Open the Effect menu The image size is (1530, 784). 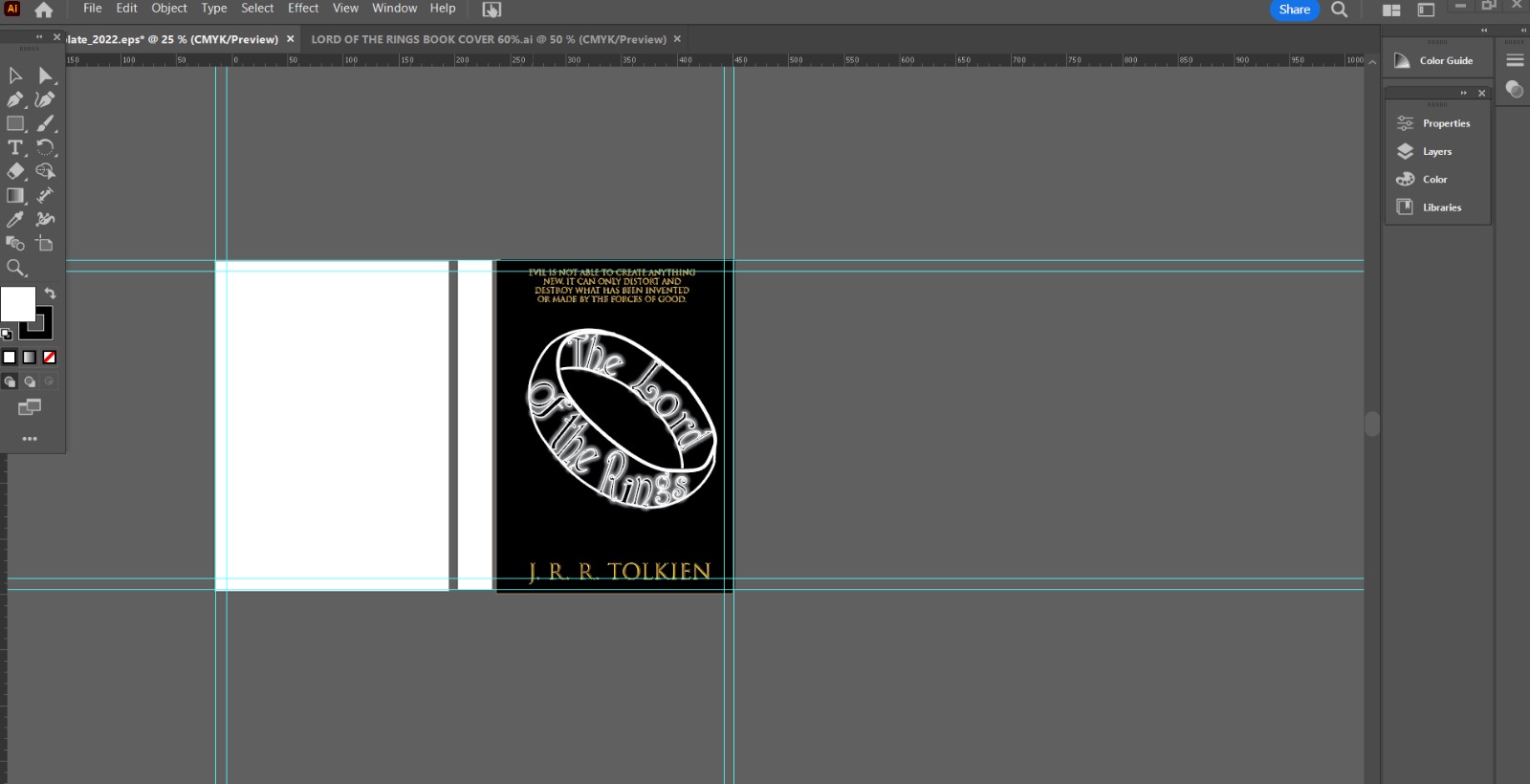point(302,9)
